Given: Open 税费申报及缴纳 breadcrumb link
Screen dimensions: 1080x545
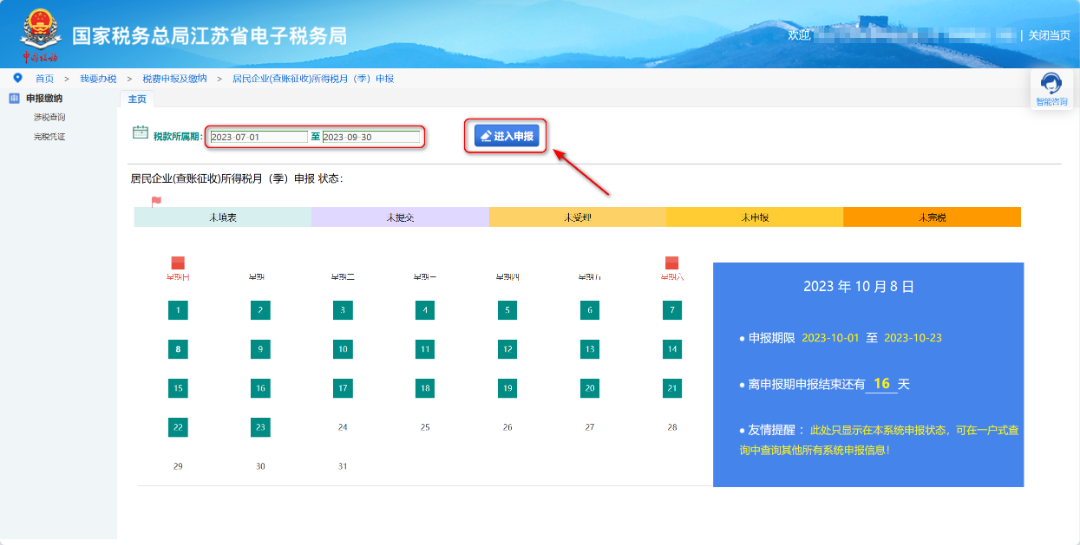Looking at the screenshot, I should [x=175, y=79].
